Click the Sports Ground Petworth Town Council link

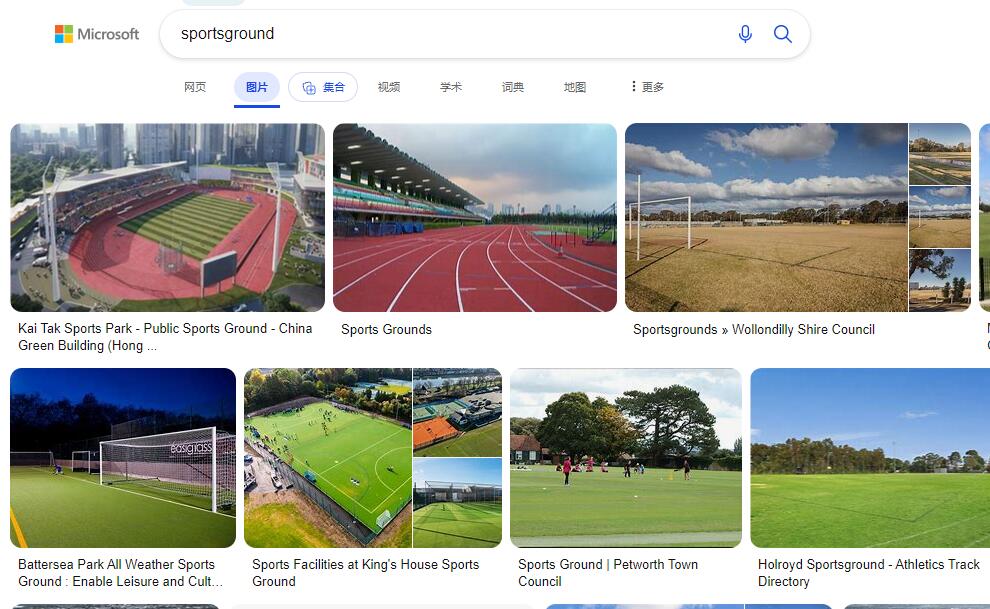608,573
